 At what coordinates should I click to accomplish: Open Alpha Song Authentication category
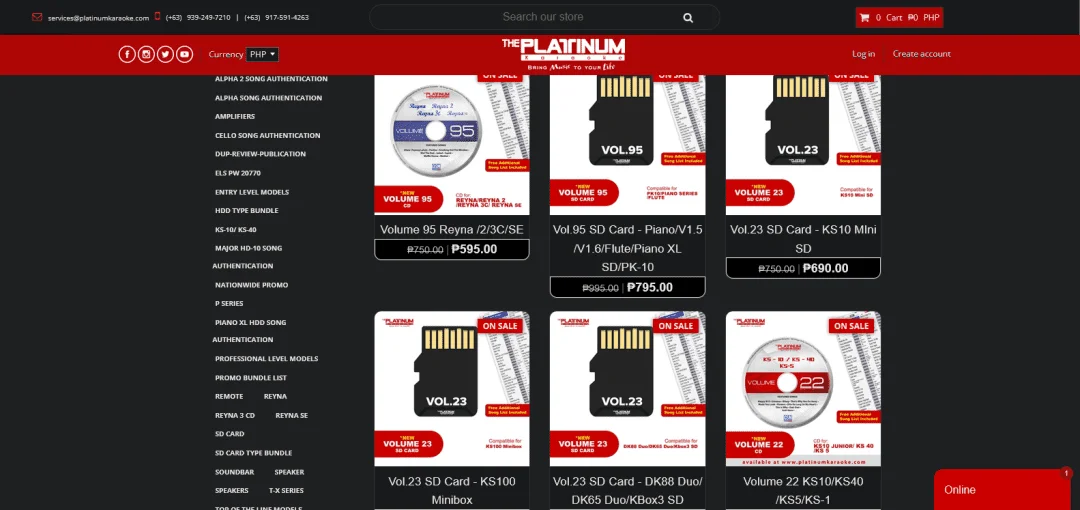coord(268,98)
